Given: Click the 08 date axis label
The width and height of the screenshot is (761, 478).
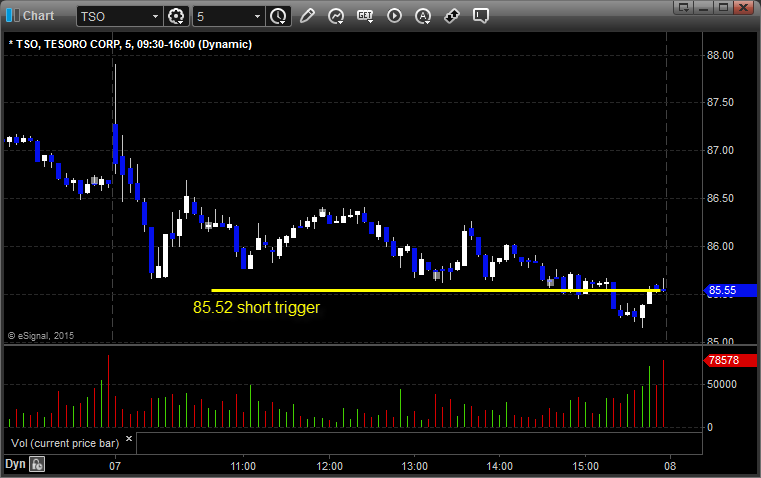Looking at the screenshot, I should click(x=670, y=466).
